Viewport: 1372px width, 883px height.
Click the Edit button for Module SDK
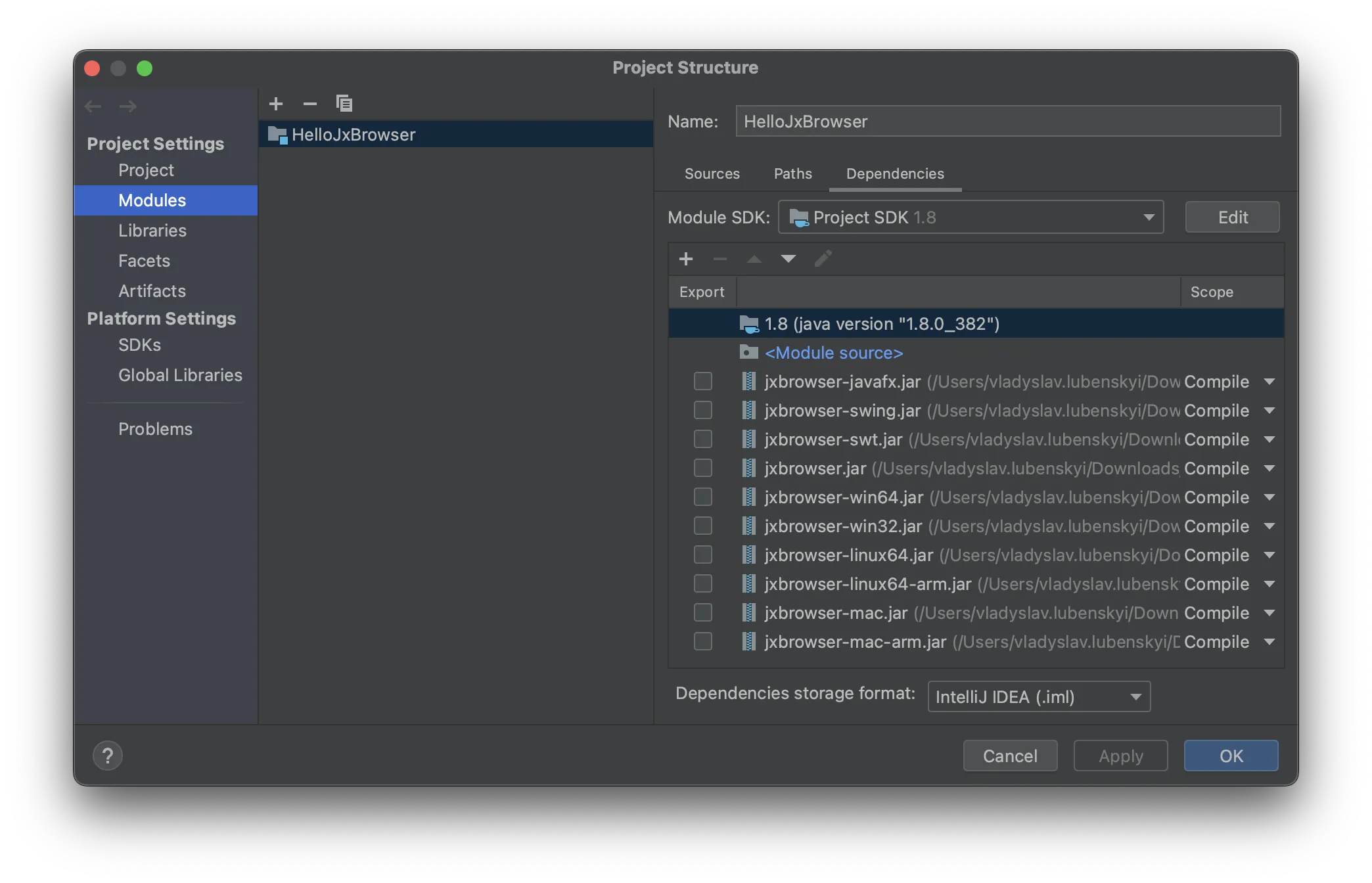point(1232,216)
